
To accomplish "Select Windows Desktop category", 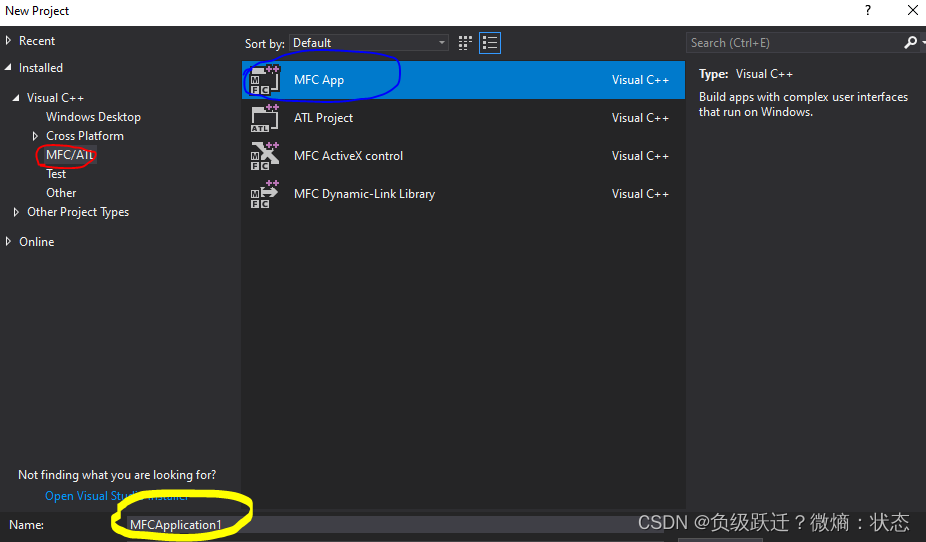I will click(93, 117).
